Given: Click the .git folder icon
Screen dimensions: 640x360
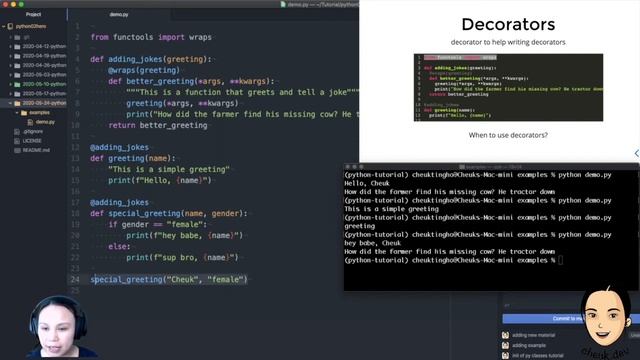Looking at the screenshot, I should (x=17, y=37).
